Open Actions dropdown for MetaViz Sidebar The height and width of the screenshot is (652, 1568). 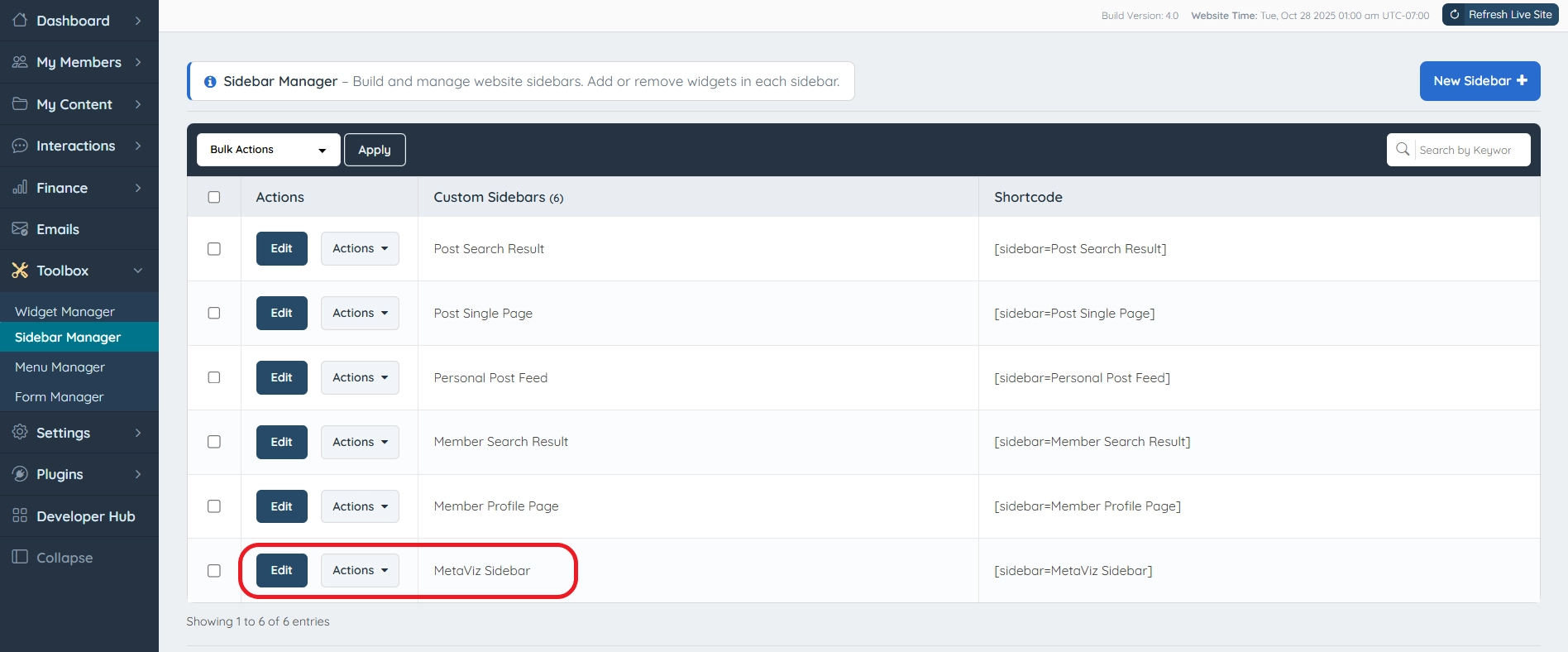coord(360,570)
